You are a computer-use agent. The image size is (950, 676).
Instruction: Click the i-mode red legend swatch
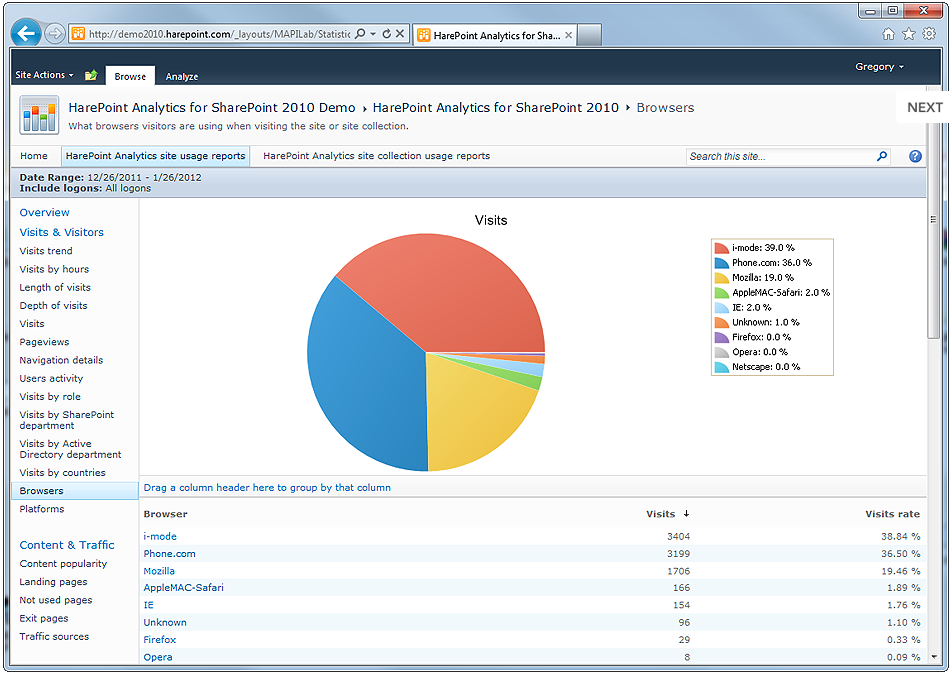(x=721, y=248)
